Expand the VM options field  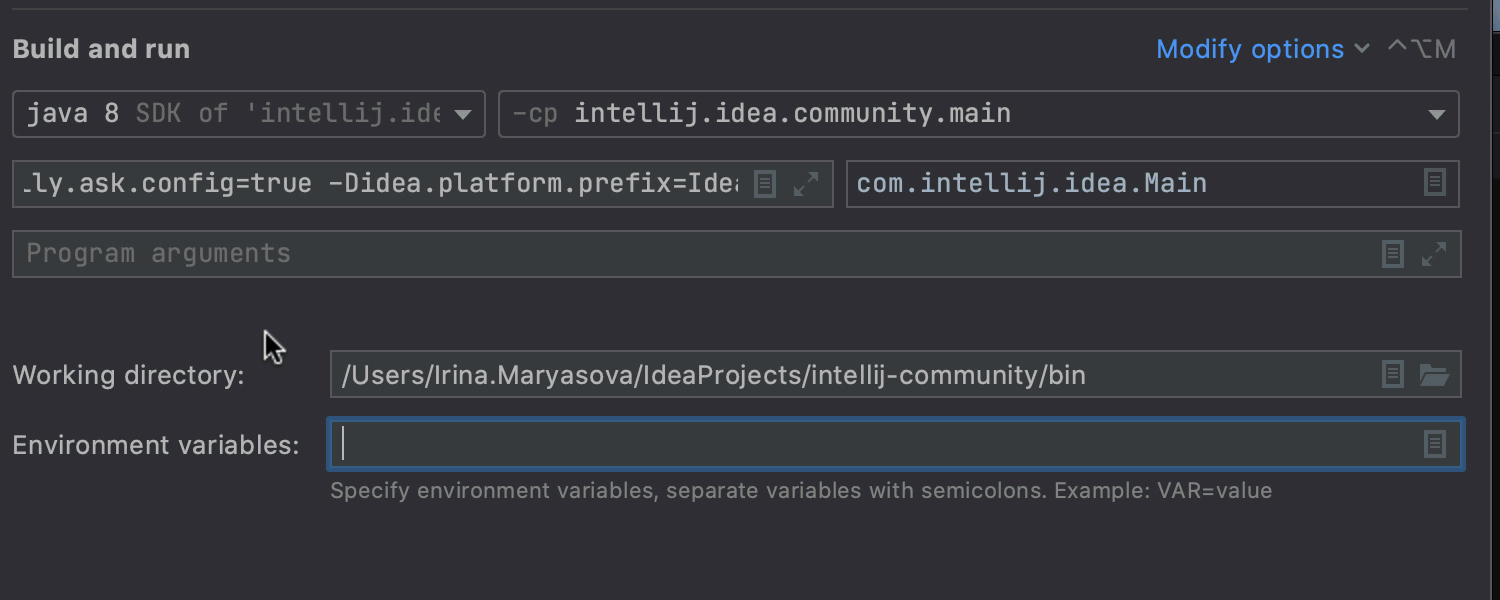(x=805, y=184)
